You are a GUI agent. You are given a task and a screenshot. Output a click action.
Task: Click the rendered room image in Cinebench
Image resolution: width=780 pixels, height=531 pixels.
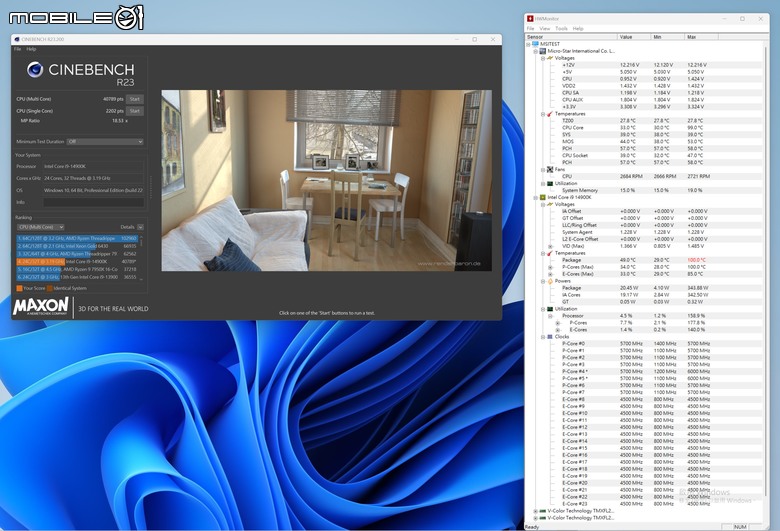pos(326,180)
